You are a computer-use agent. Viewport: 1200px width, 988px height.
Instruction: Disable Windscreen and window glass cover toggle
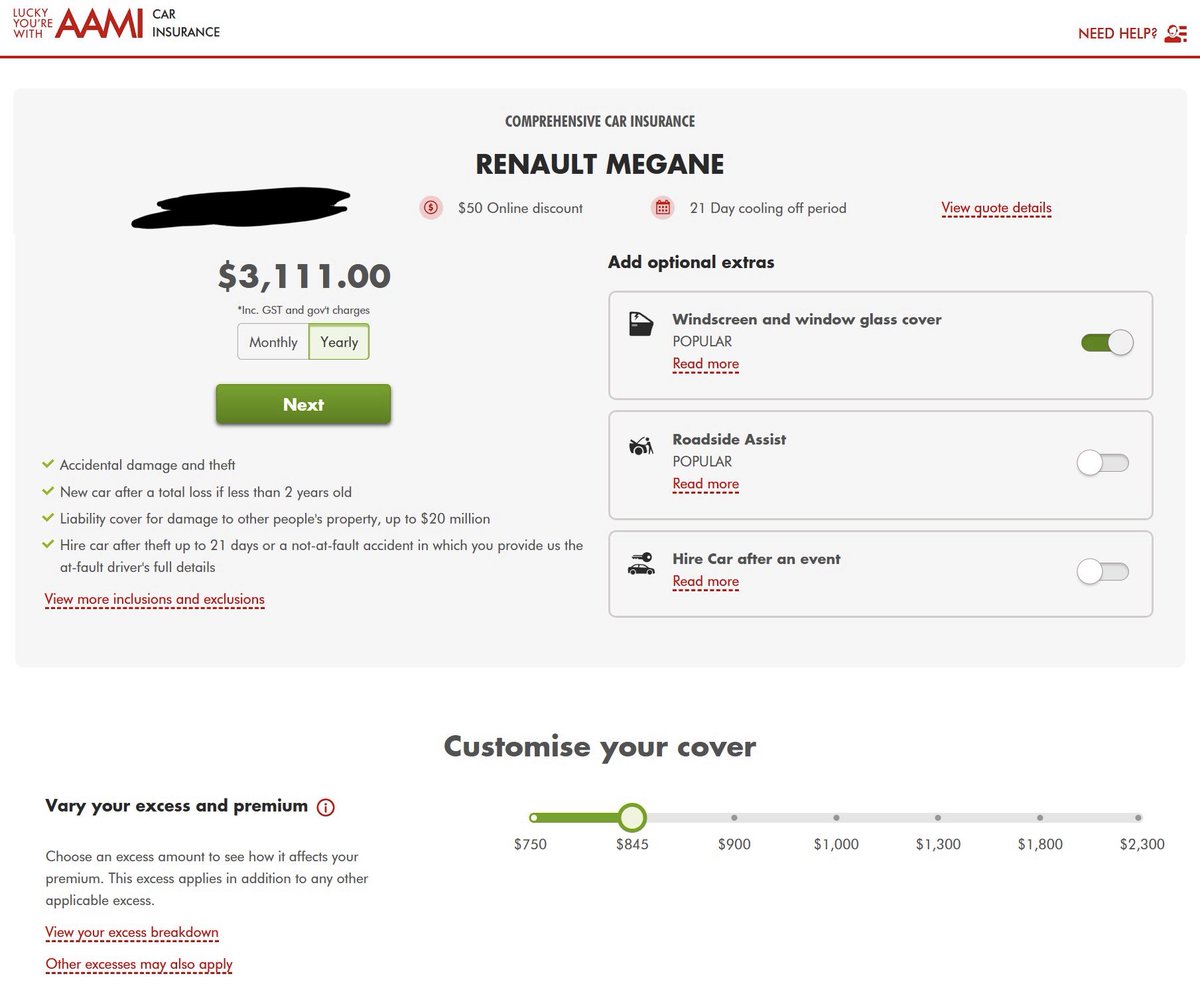coord(1107,343)
